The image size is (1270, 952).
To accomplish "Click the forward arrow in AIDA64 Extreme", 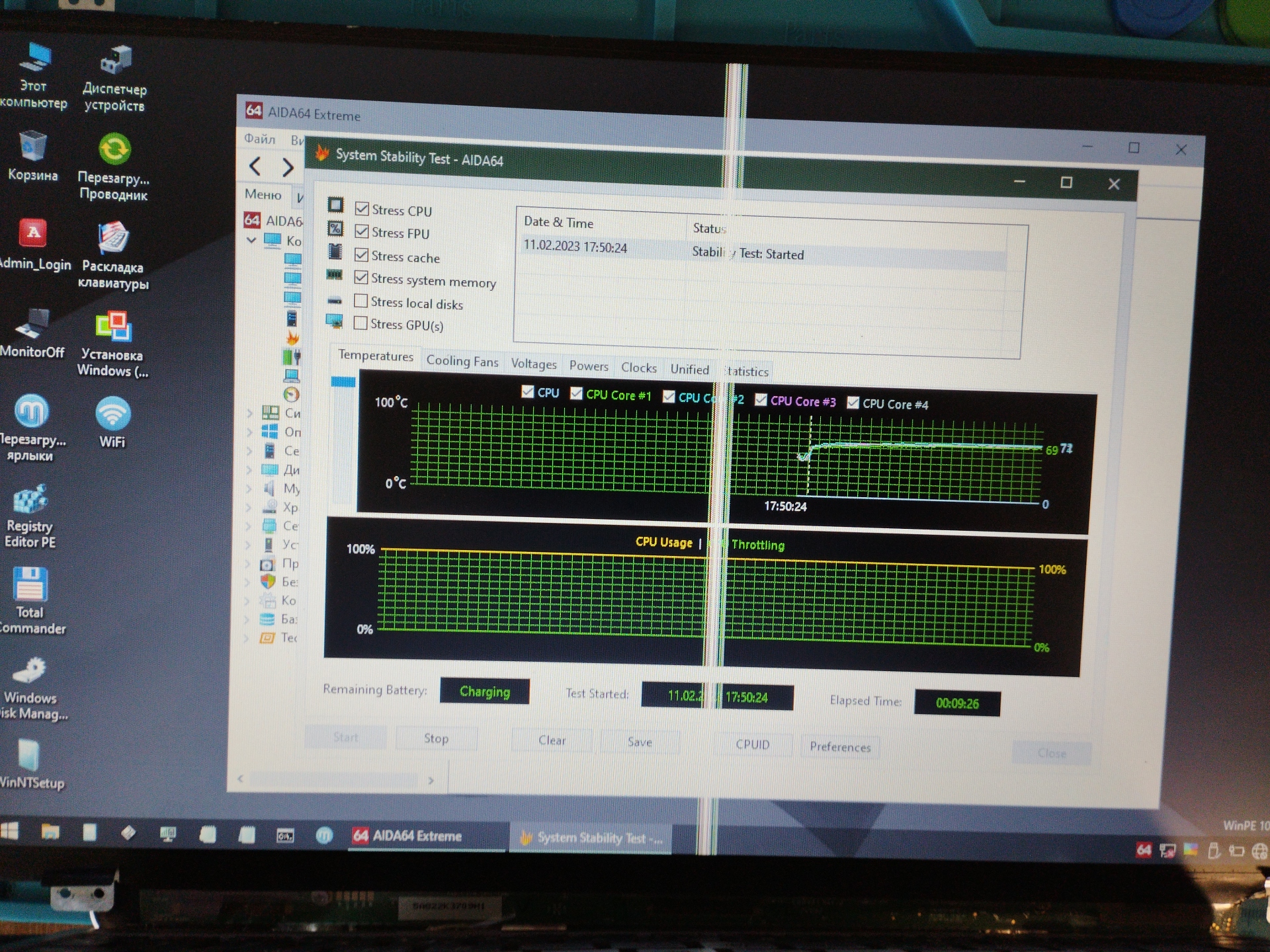I will (x=288, y=167).
